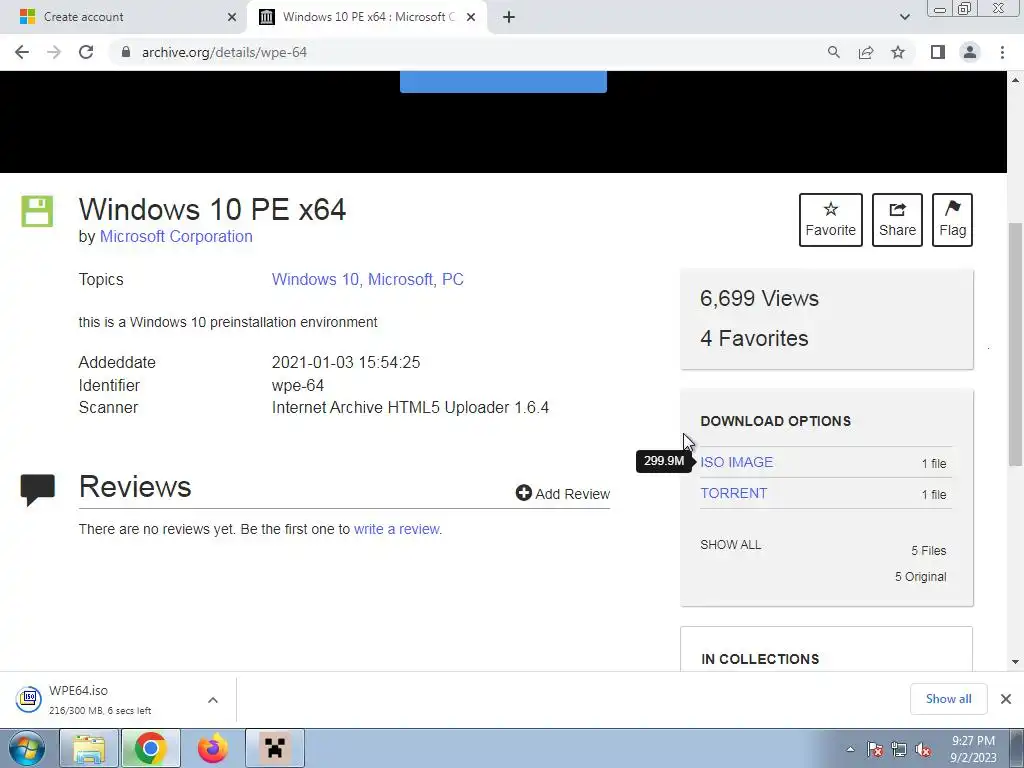This screenshot has height=768, width=1024.
Task: Close the Windows 10 PE x64 tab
Action: click(x=471, y=17)
